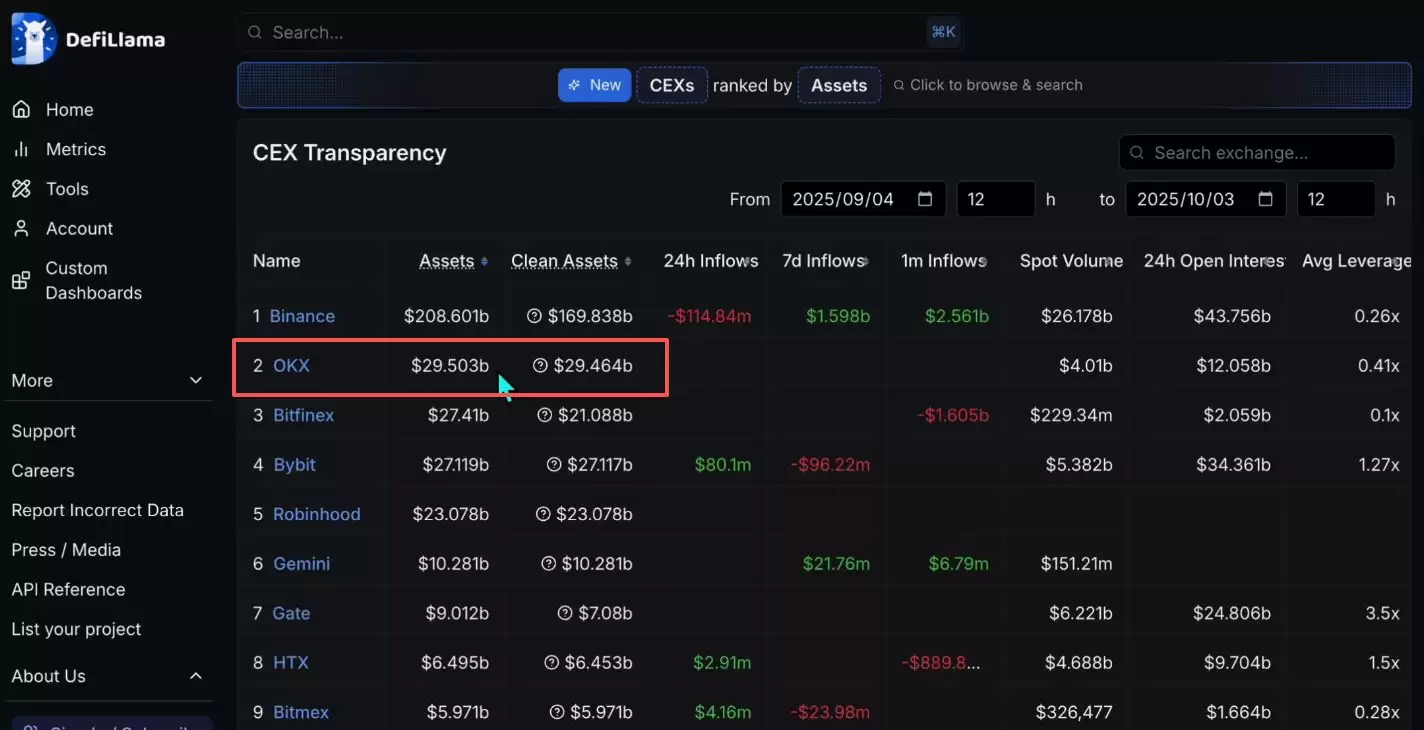Sort the table by Assets column

click(447, 260)
